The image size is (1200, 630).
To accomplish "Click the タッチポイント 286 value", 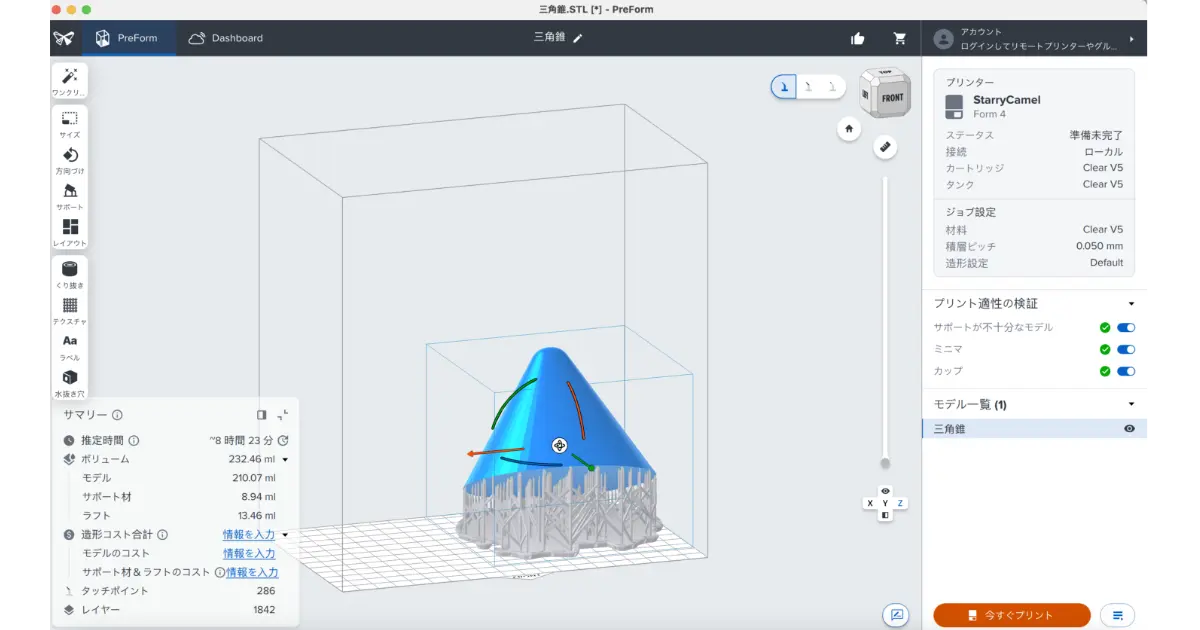I will (266, 591).
